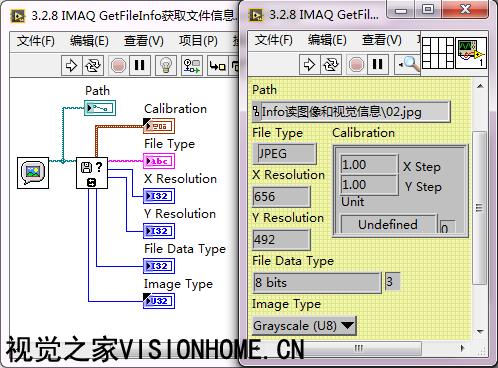Click the X Resolution value 656
This screenshot has height=368, width=498.
pos(281,197)
